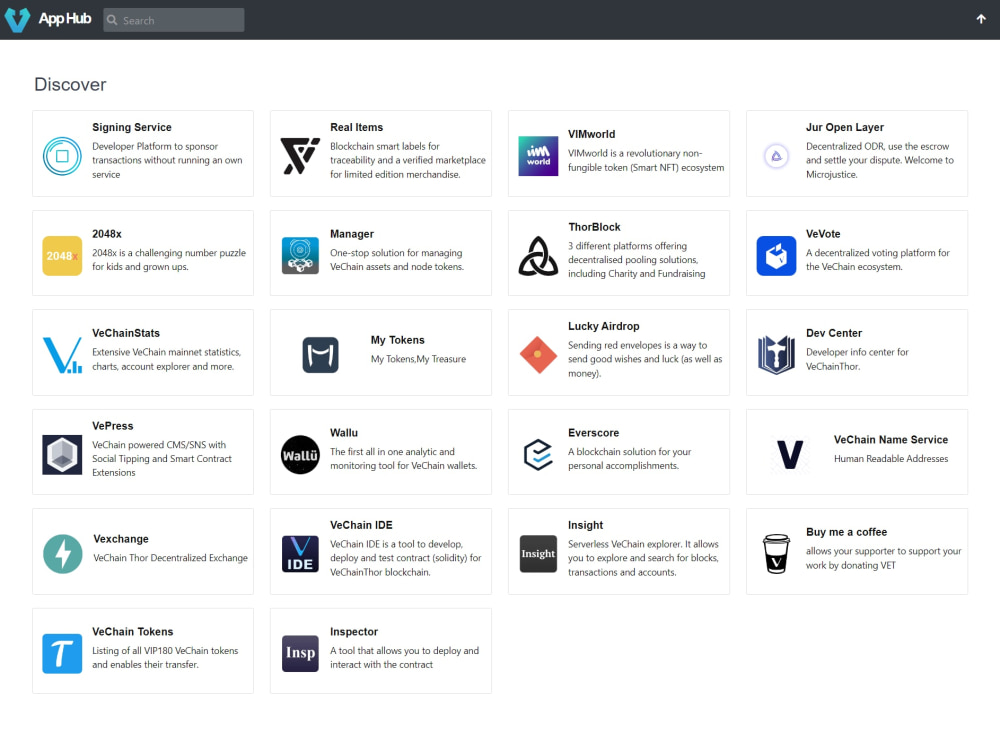Screen dimensions: 1000x750
Task: Click the ThorBlock title
Action: (x=594, y=227)
